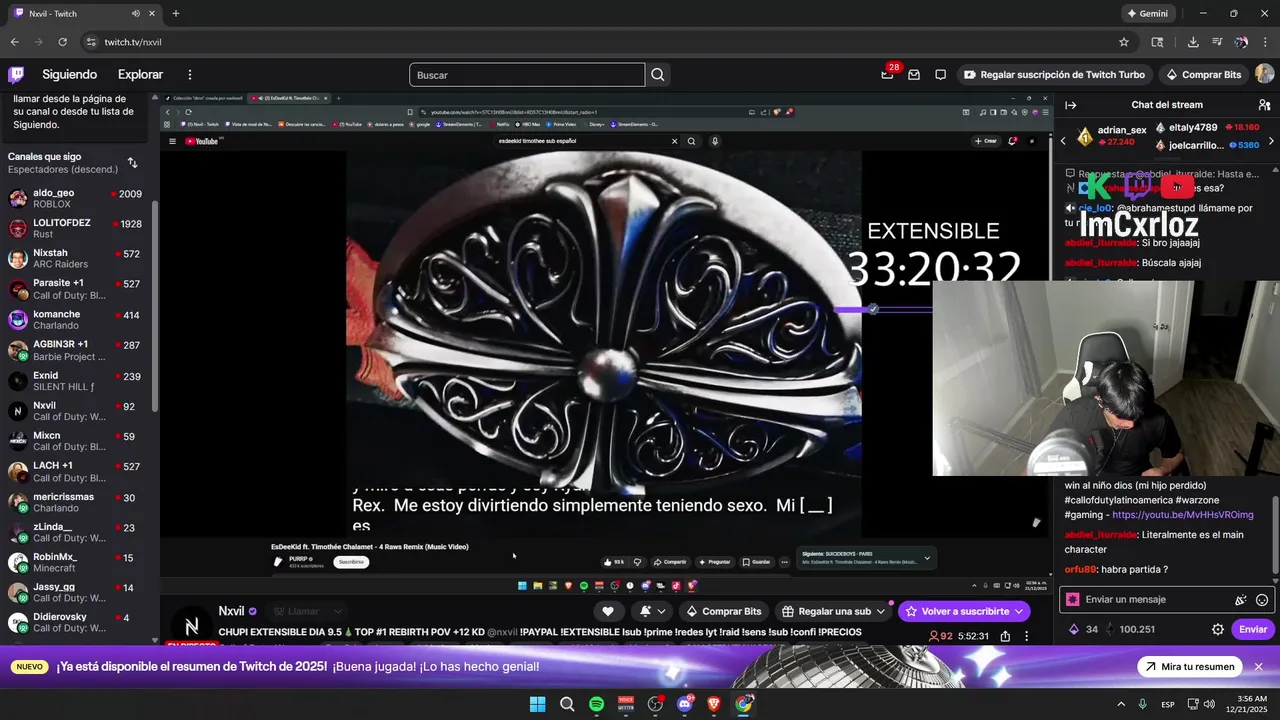Open a new browser tab
The height and width of the screenshot is (720, 1280).
(x=176, y=14)
